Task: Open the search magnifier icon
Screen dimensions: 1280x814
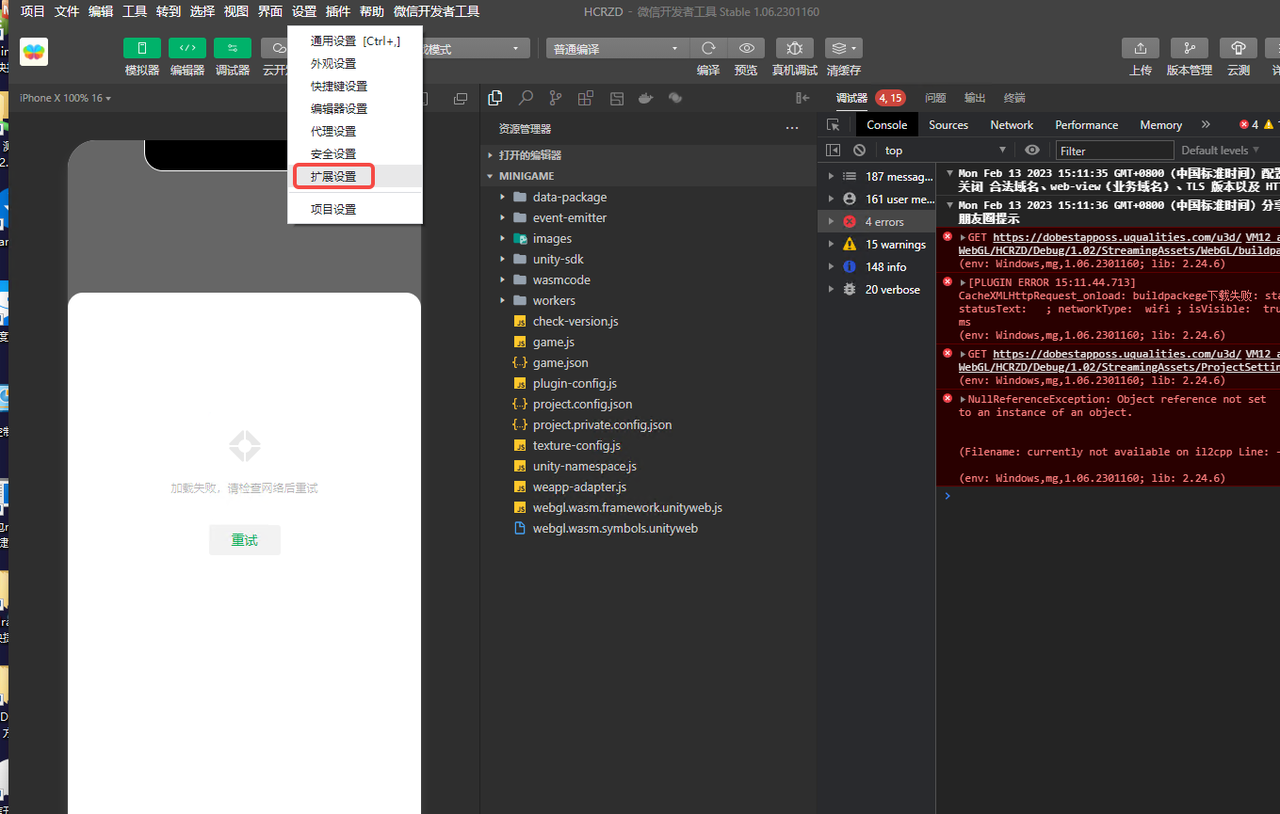Action: coord(525,98)
